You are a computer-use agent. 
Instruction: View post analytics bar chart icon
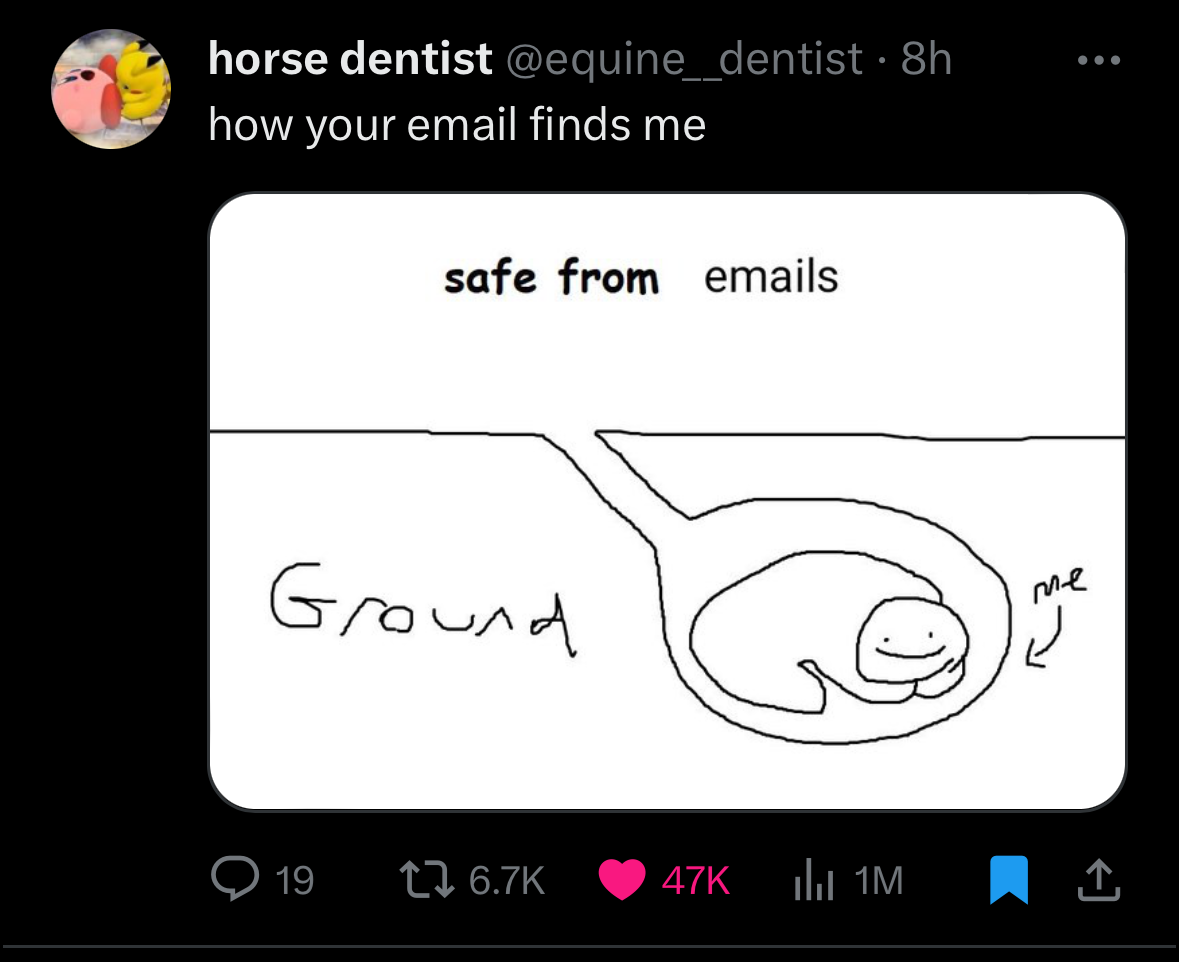pyautogui.click(x=814, y=879)
